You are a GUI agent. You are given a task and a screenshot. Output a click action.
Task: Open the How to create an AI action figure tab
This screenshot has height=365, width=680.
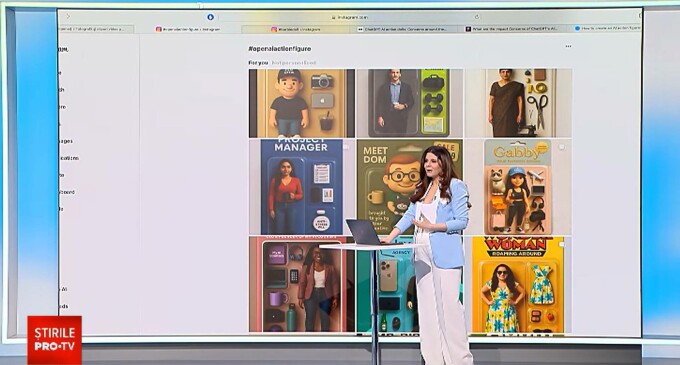pyautogui.click(x=606, y=28)
